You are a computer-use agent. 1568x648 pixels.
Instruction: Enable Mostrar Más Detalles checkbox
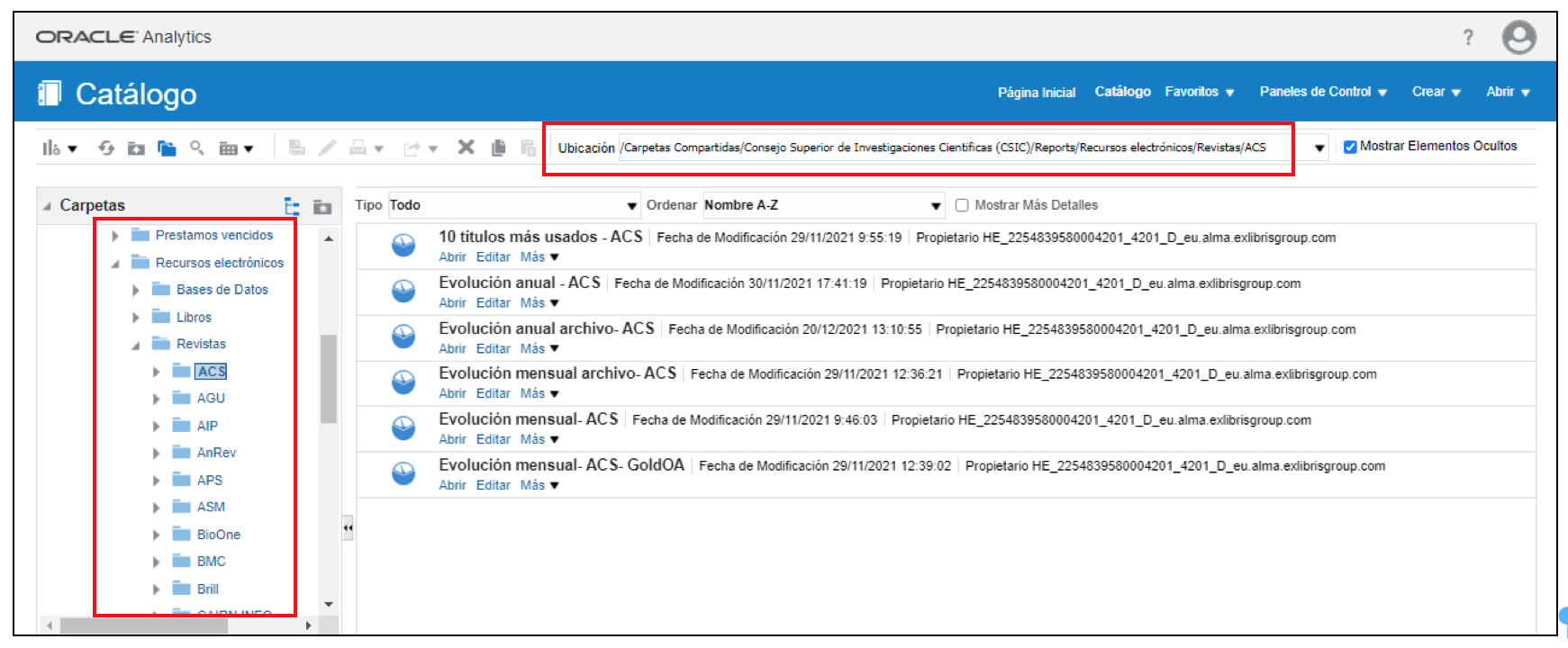tap(962, 205)
